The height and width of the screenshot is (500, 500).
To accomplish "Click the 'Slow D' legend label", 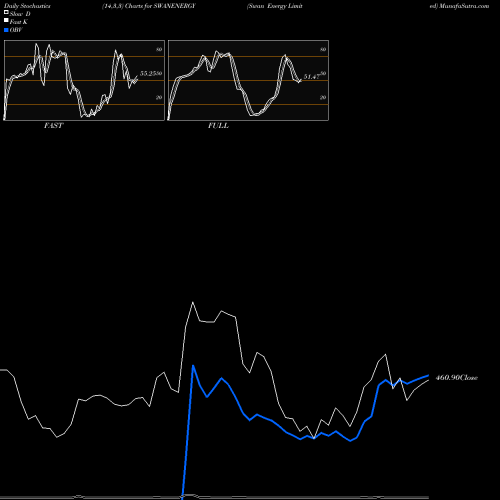I will 20,14.
